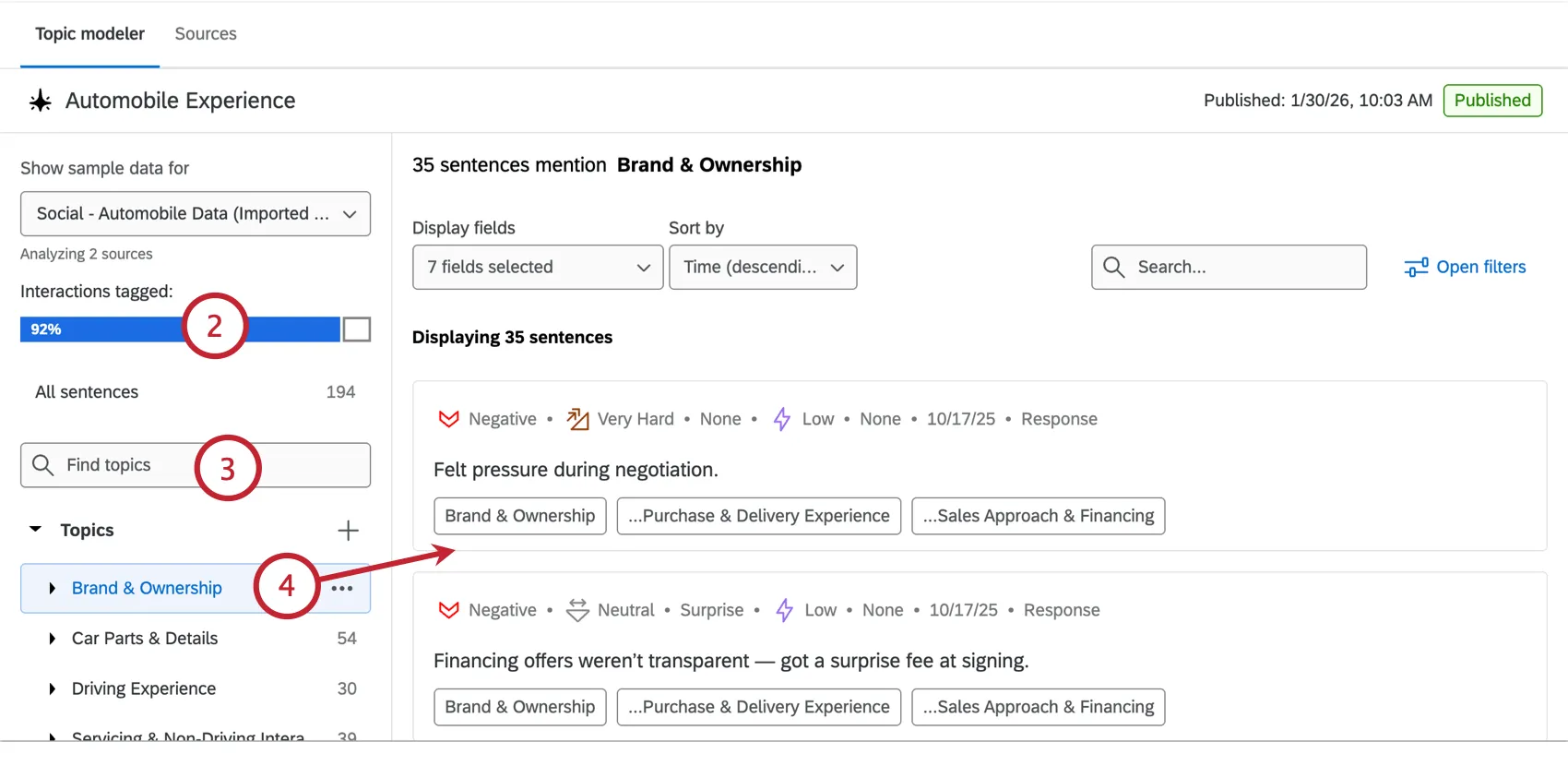Click the Published status button
This screenshot has width=1568, height=766.
click(1492, 101)
